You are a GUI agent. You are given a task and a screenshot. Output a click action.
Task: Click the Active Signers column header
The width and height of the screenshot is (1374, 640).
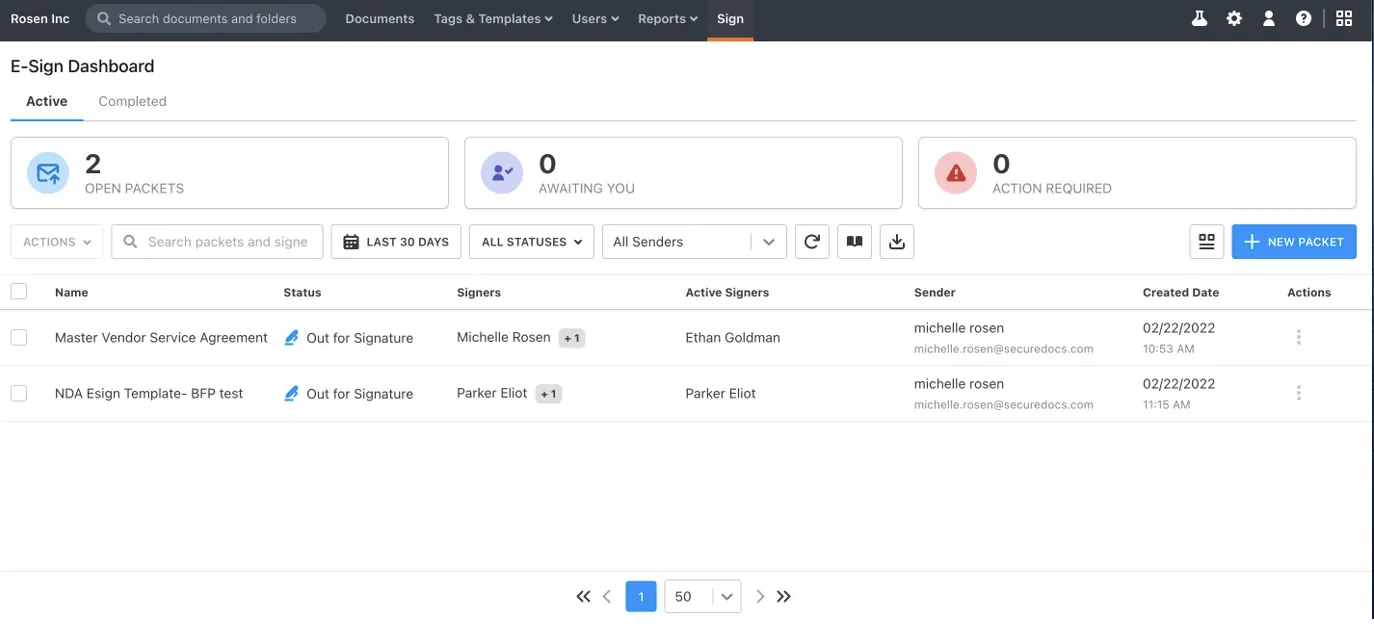pyautogui.click(x=727, y=293)
